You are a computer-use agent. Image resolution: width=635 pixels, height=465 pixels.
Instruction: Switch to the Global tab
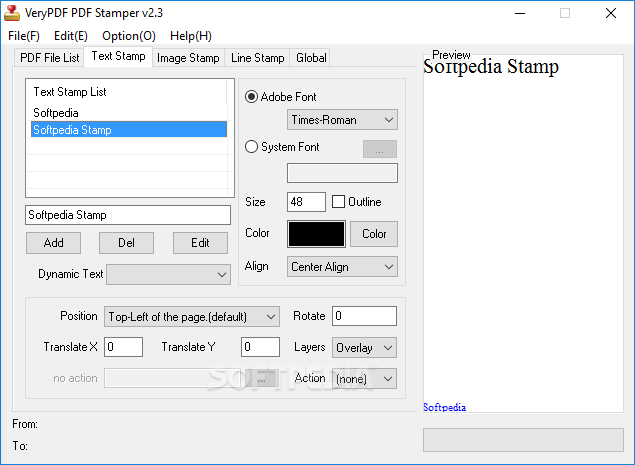pyautogui.click(x=311, y=58)
